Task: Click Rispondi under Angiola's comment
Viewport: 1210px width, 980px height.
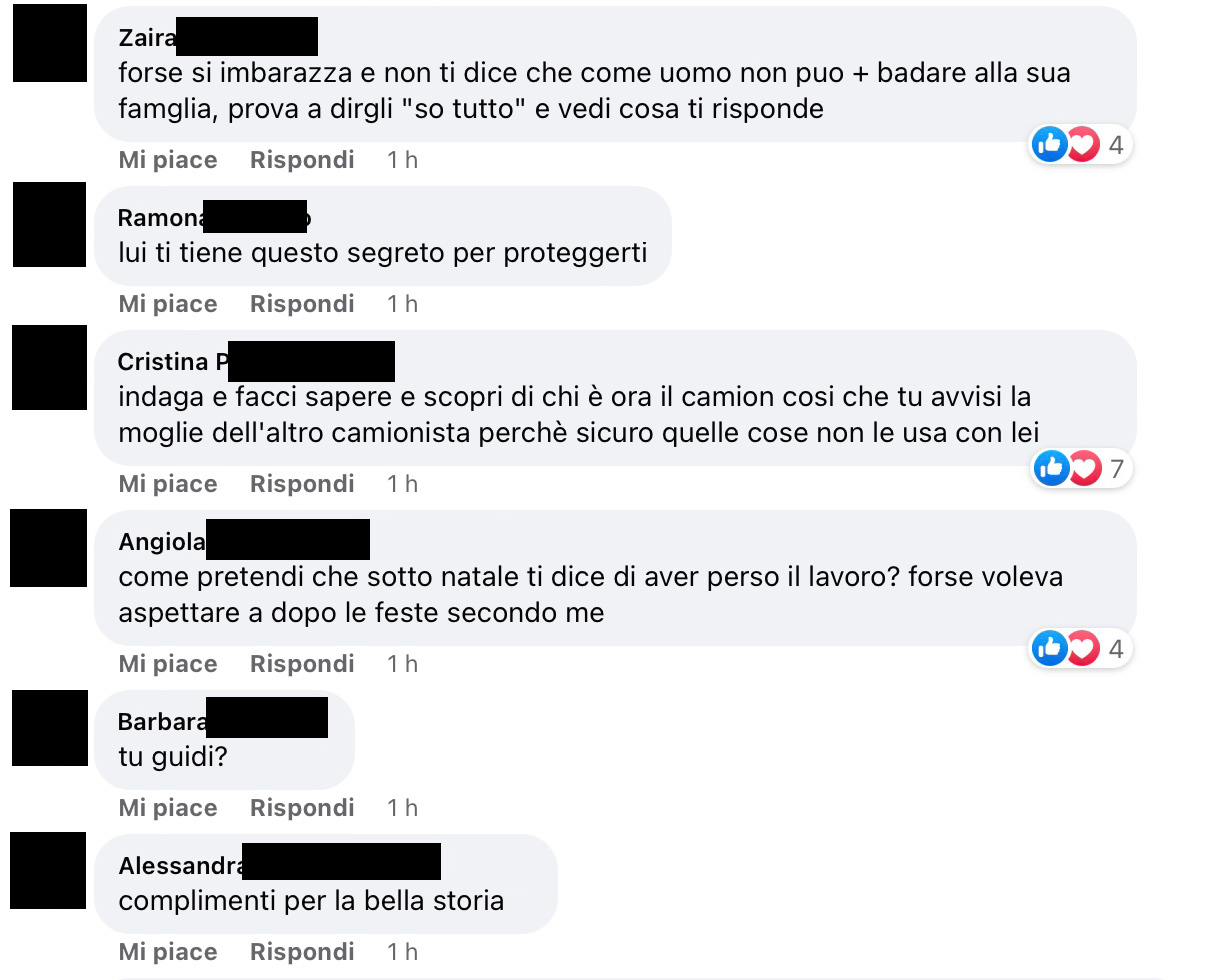Action: tap(302, 664)
